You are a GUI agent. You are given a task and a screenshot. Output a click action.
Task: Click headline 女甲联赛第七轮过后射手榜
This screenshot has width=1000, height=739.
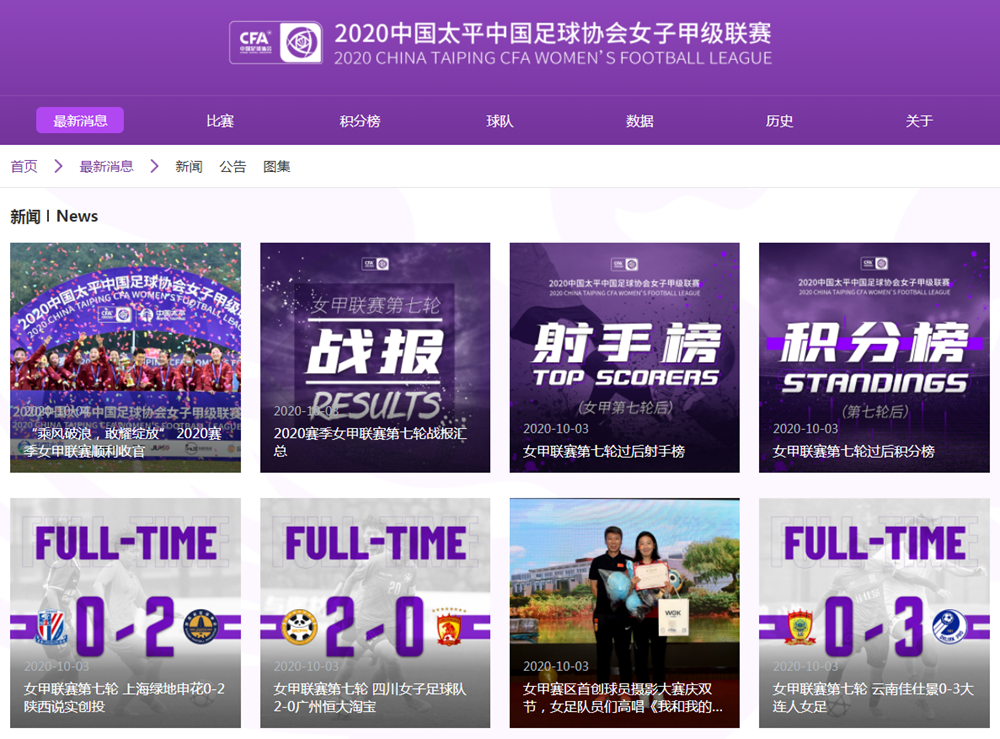(604, 451)
